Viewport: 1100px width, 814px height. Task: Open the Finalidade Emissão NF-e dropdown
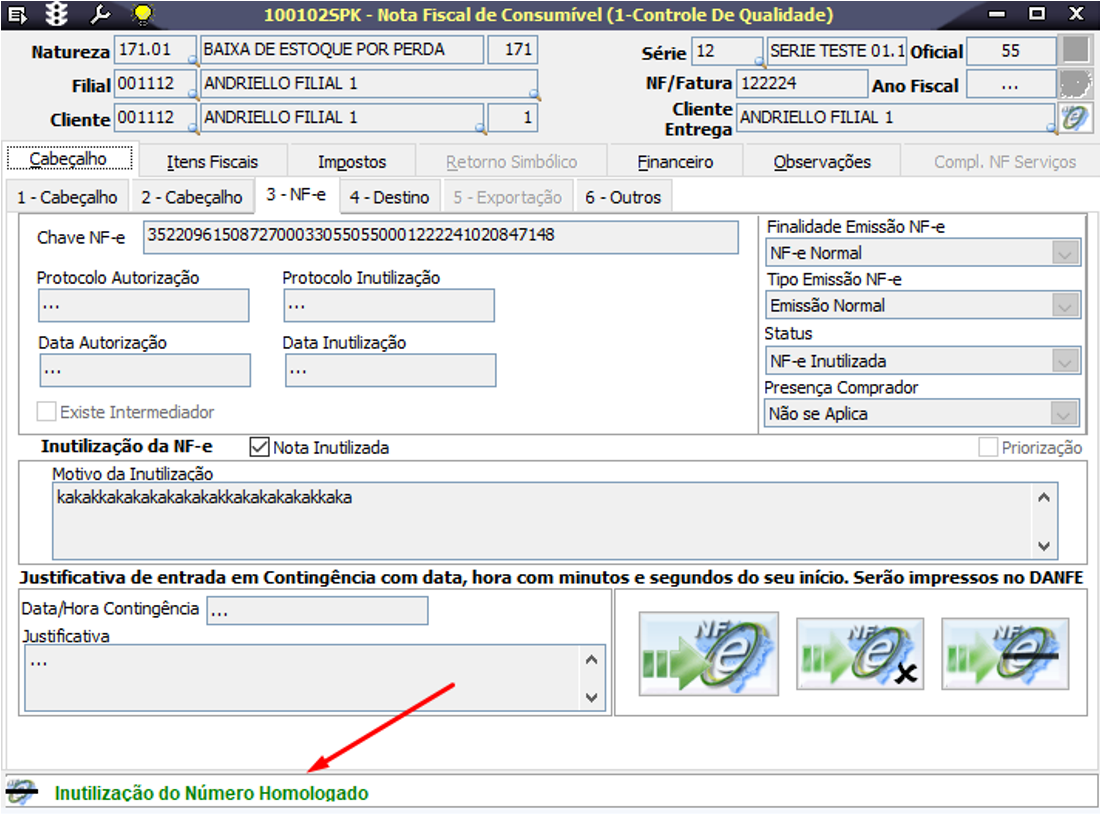[1064, 253]
